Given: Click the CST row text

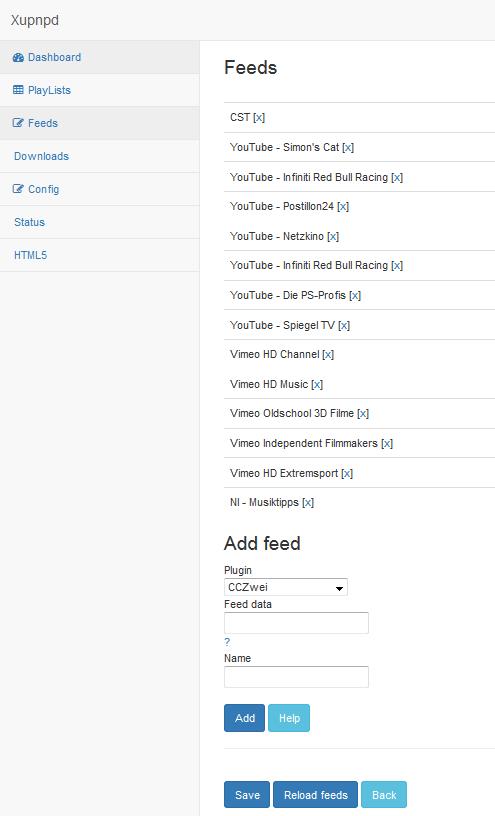Looking at the screenshot, I should pos(240,118).
